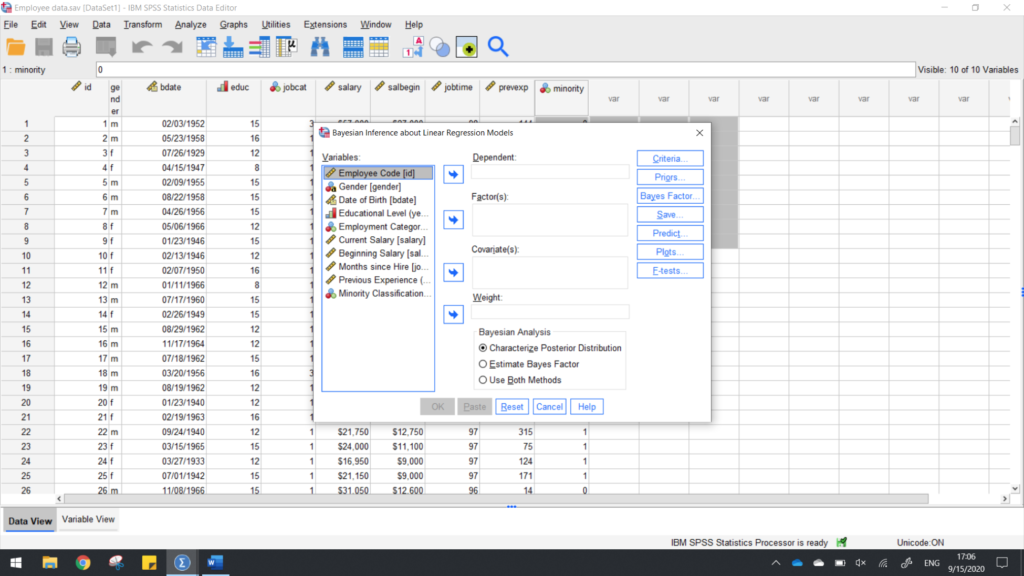Open Use Variable Sets toolbar icon
The width and height of the screenshot is (1024, 576).
(x=440, y=47)
